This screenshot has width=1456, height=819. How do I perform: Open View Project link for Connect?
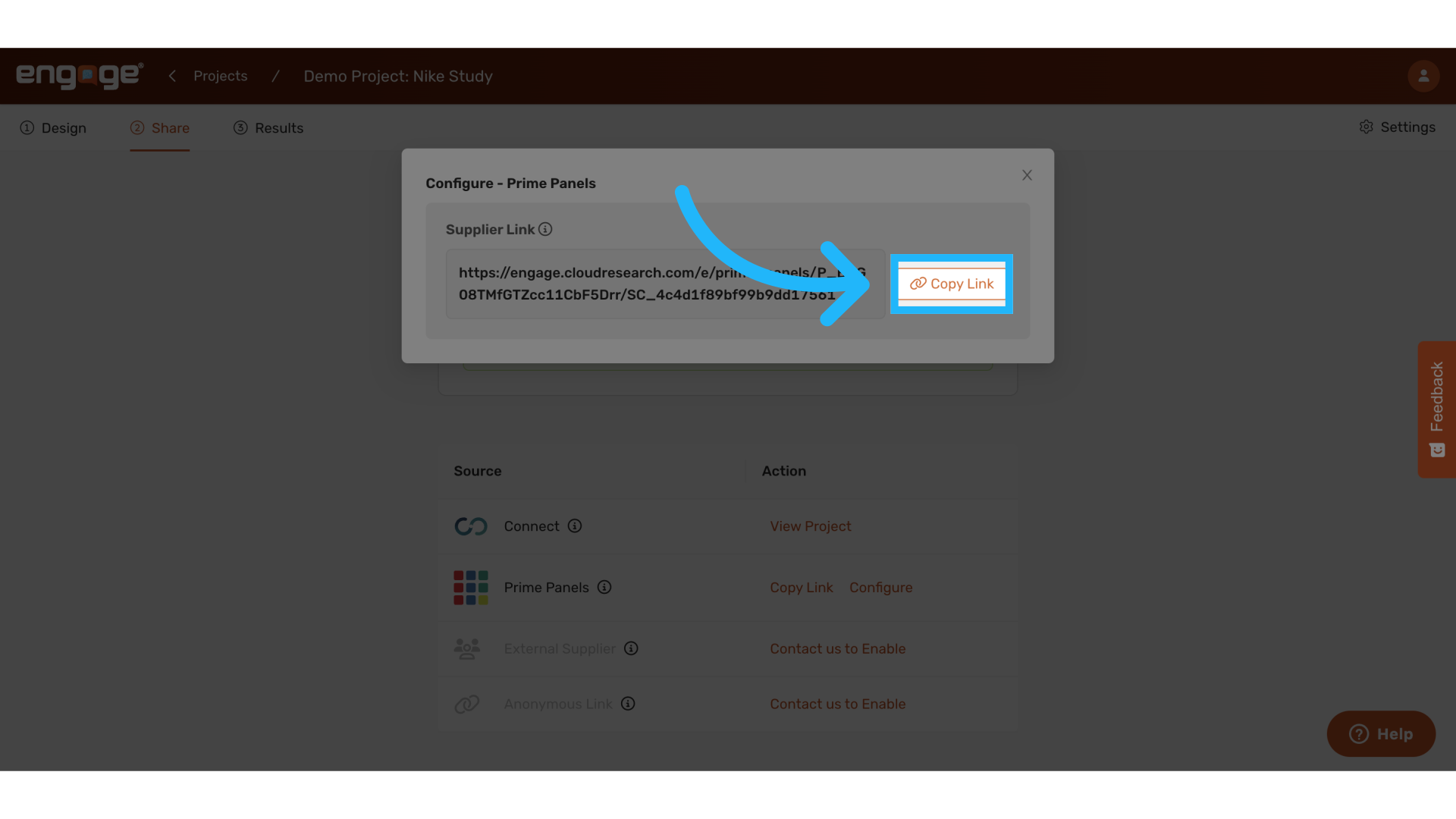coord(810,526)
